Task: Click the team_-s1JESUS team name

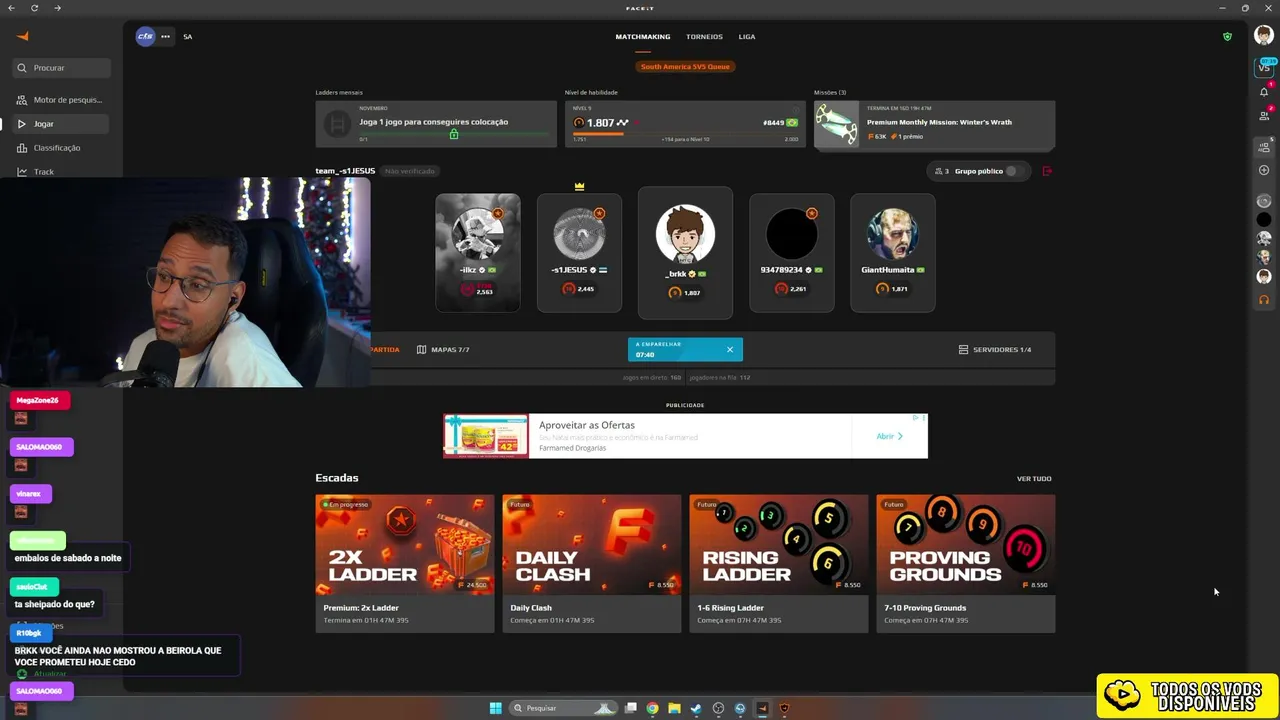Action: tap(345, 171)
